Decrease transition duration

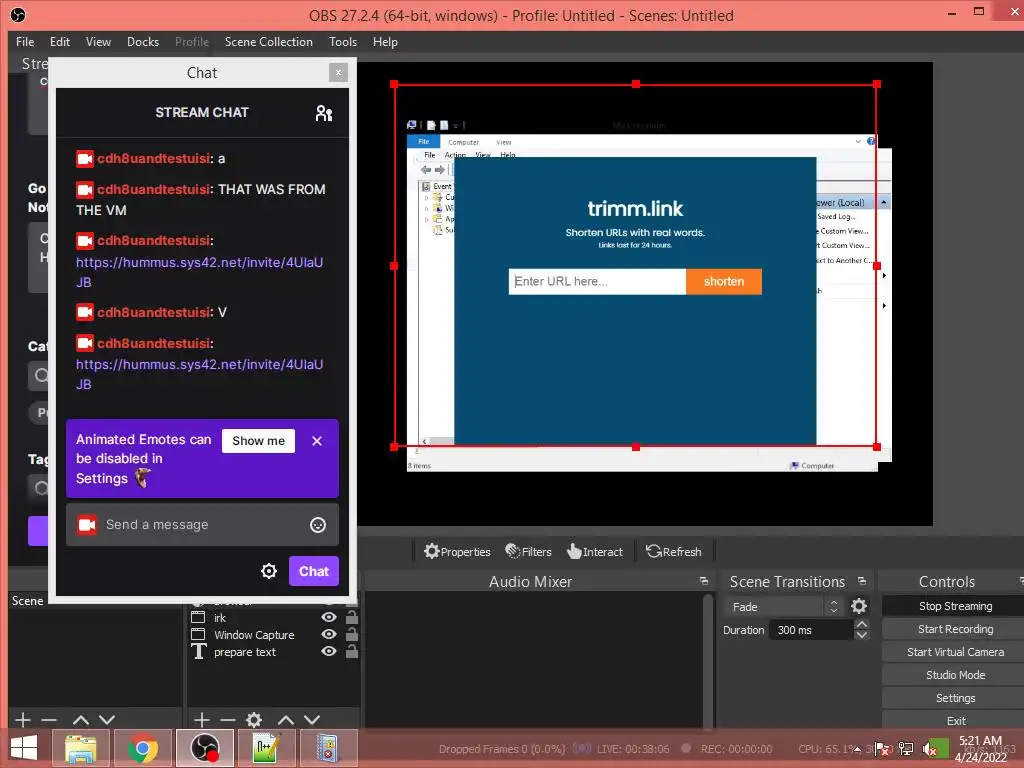pyautogui.click(x=862, y=635)
